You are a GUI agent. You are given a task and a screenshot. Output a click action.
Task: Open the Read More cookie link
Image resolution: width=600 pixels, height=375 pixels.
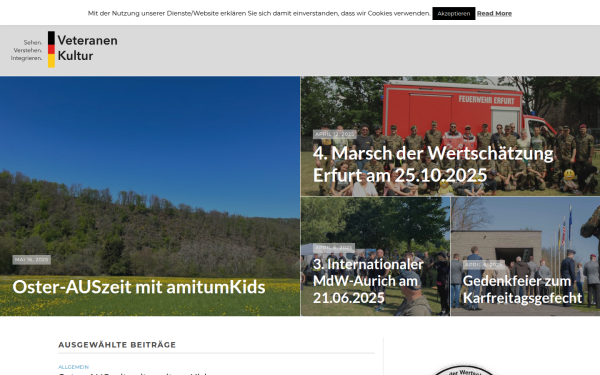coord(494,13)
